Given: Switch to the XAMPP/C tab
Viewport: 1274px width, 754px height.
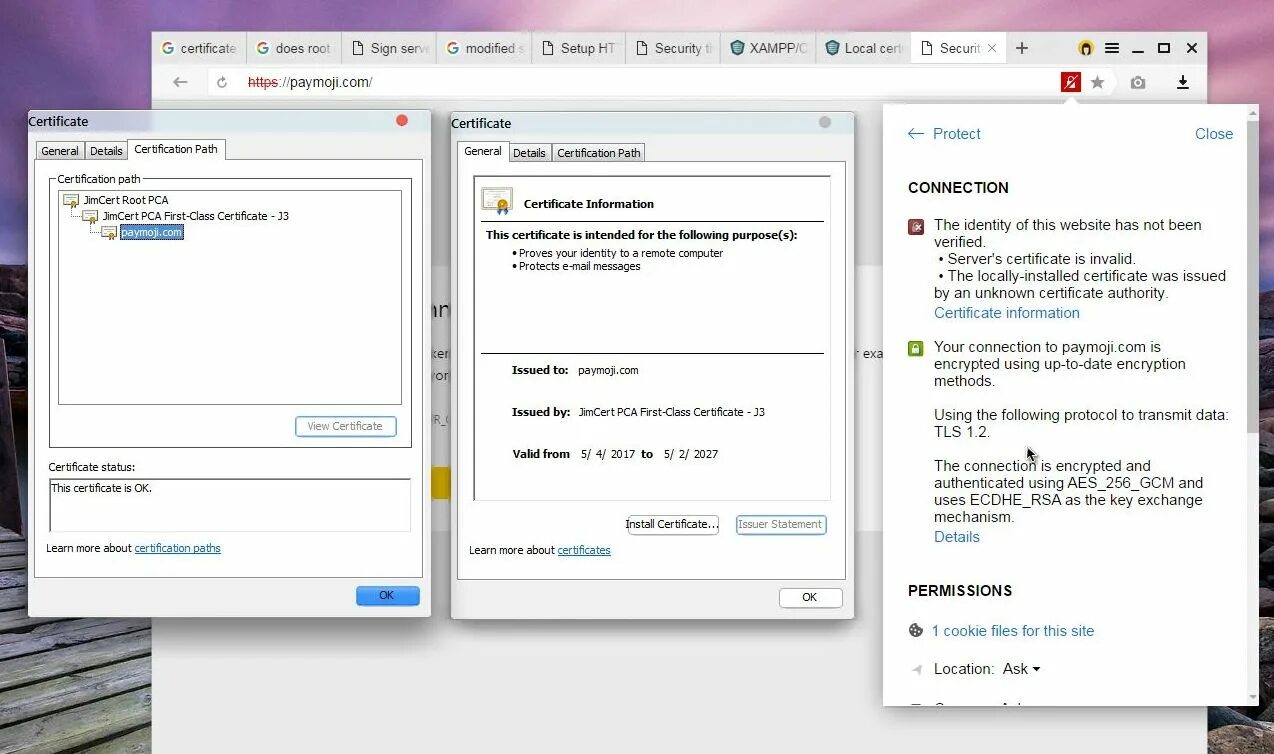Looking at the screenshot, I should point(767,48).
